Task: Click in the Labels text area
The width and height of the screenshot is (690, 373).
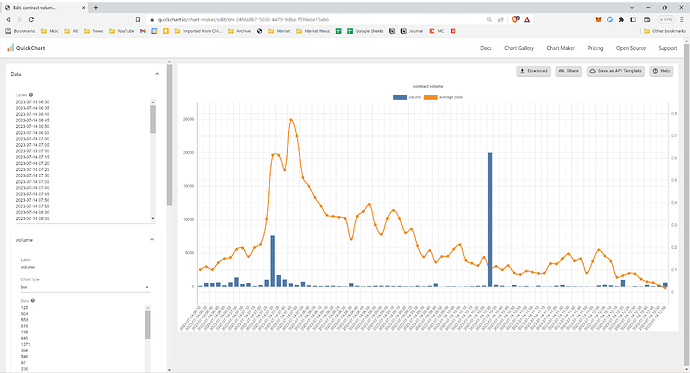Action: coord(83,160)
